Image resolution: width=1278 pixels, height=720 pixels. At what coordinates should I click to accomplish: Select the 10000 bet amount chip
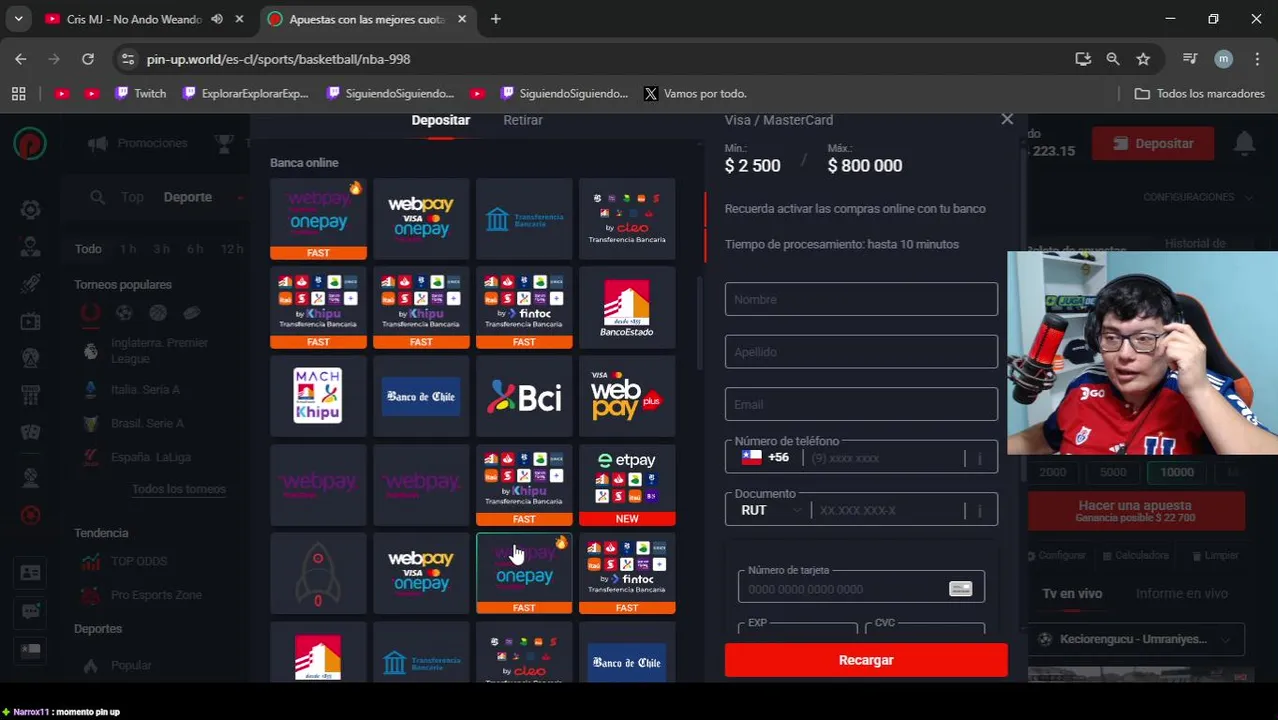(1177, 472)
